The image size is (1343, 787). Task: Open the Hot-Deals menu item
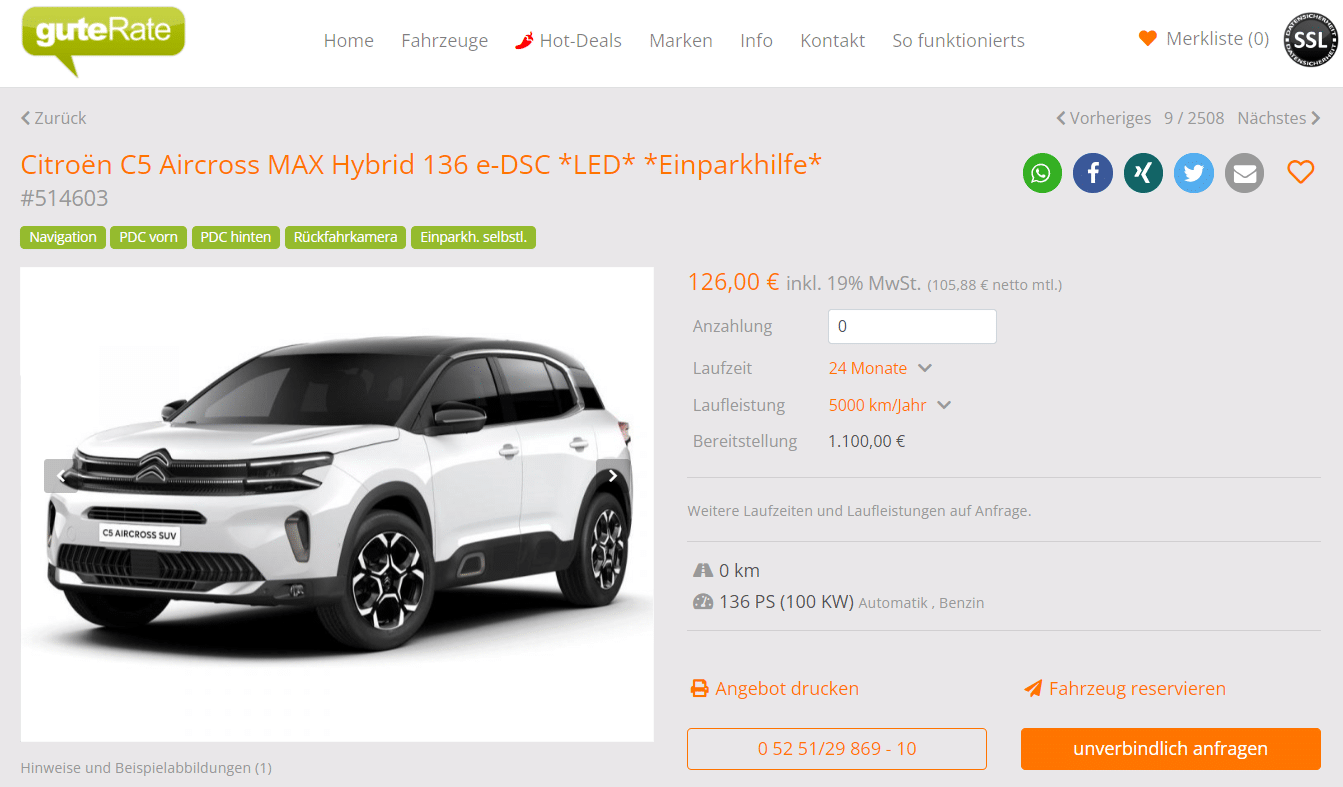point(568,41)
